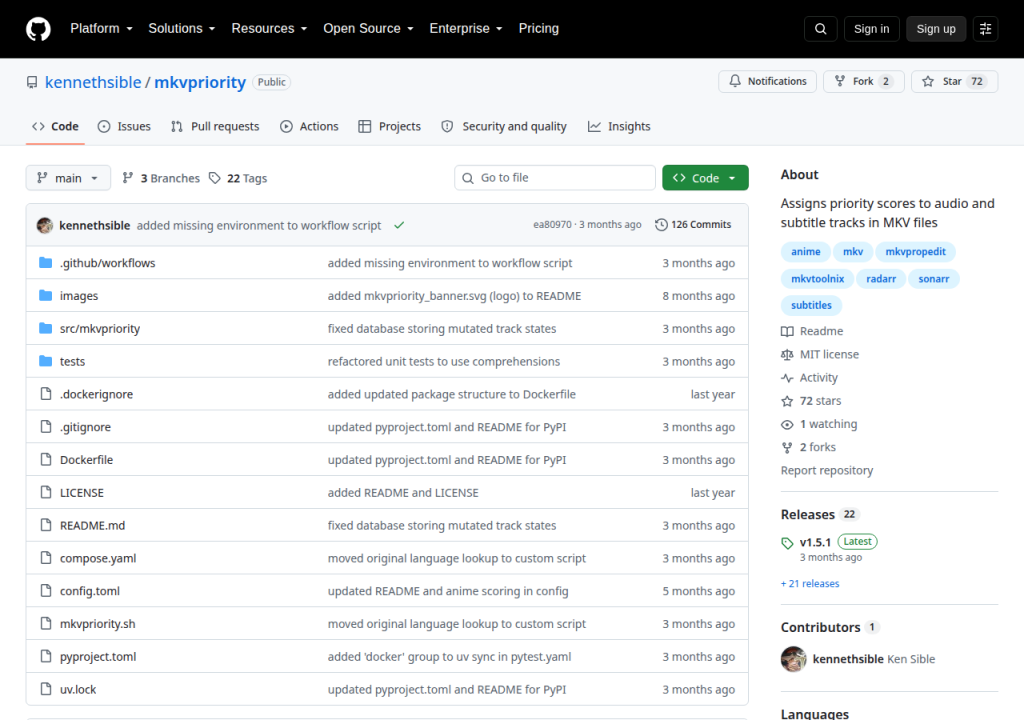Expand the Enterprise menu
The height and width of the screenshot is (720, 1024).
[466, 29]
